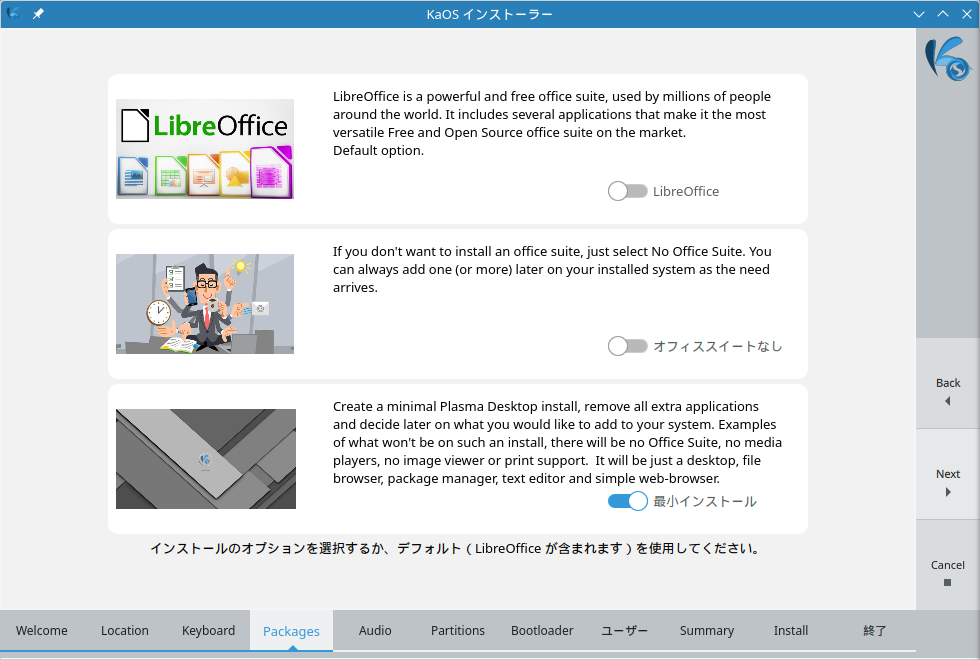Screen dimensions: 980x660
Task: Click the LibreOffice logo thumbnail
Action: tap(205, 149)
